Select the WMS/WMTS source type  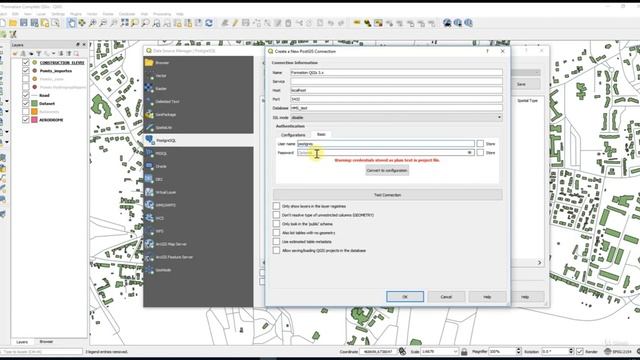pos(198,205)
